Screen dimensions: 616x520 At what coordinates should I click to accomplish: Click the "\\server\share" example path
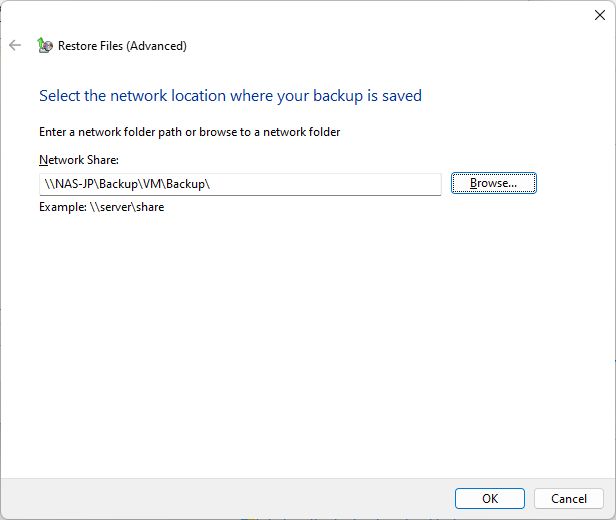[x=127, y=207]
